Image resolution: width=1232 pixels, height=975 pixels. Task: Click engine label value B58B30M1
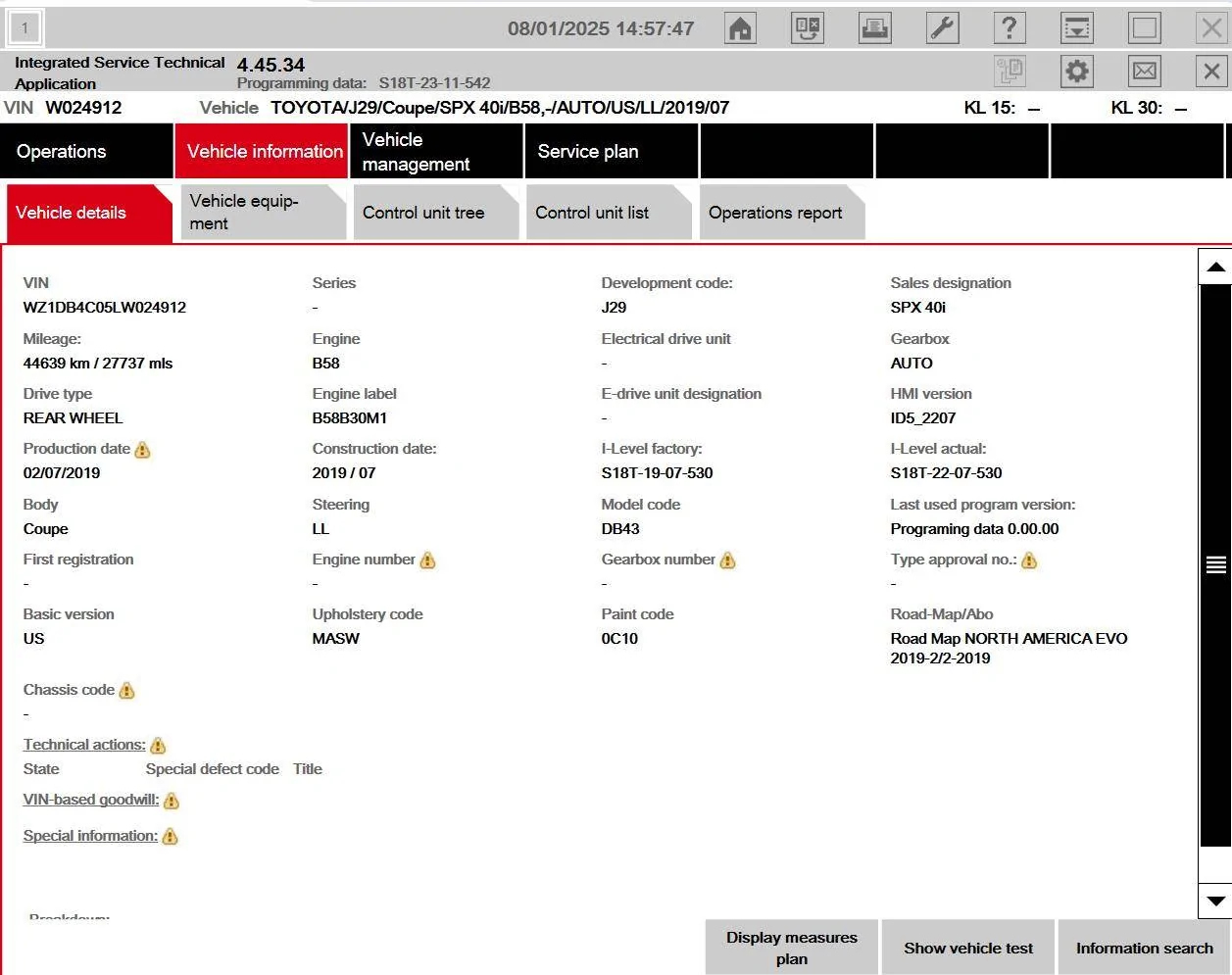(350, 418)
